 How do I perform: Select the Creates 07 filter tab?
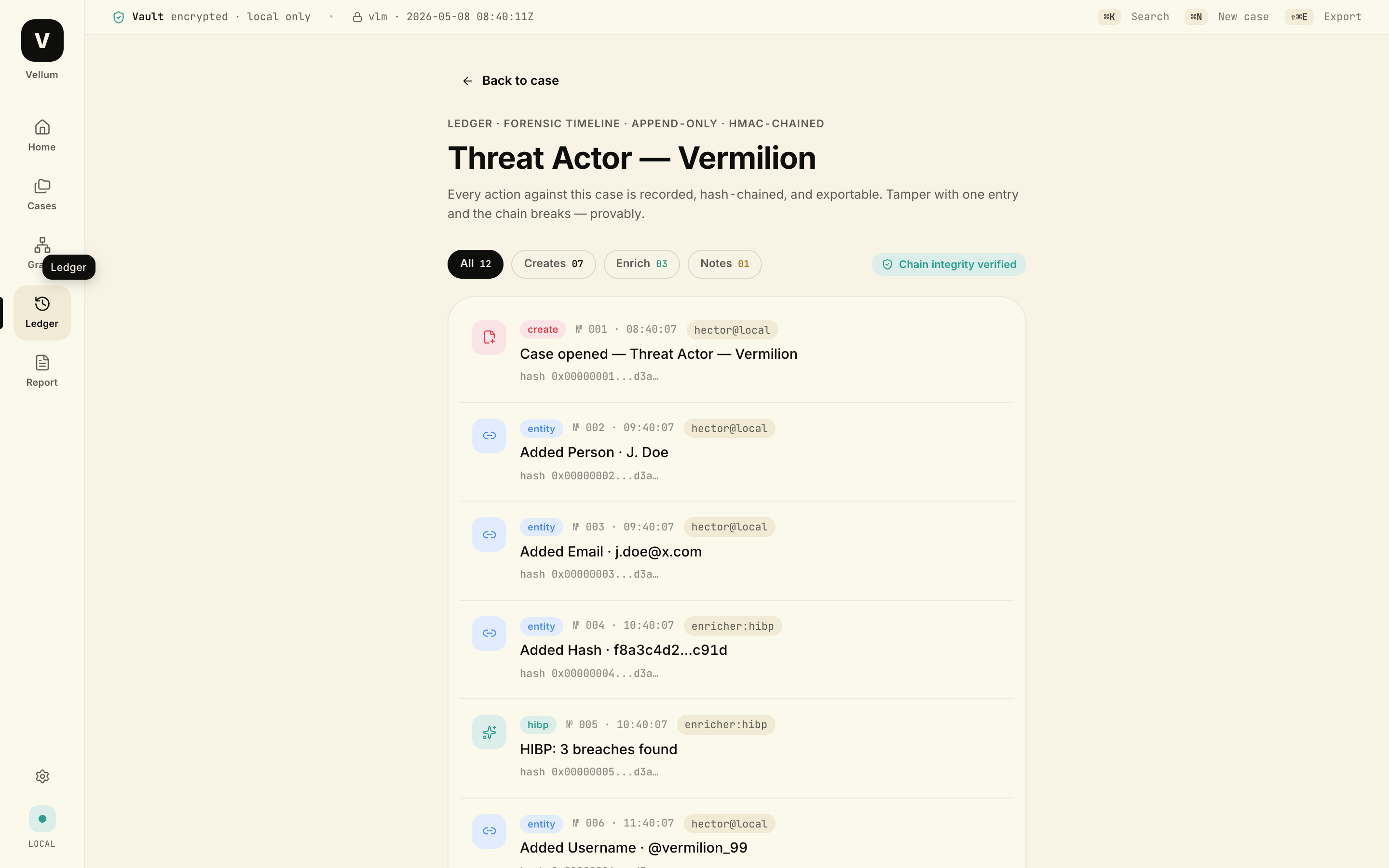(x=553, y=264)
